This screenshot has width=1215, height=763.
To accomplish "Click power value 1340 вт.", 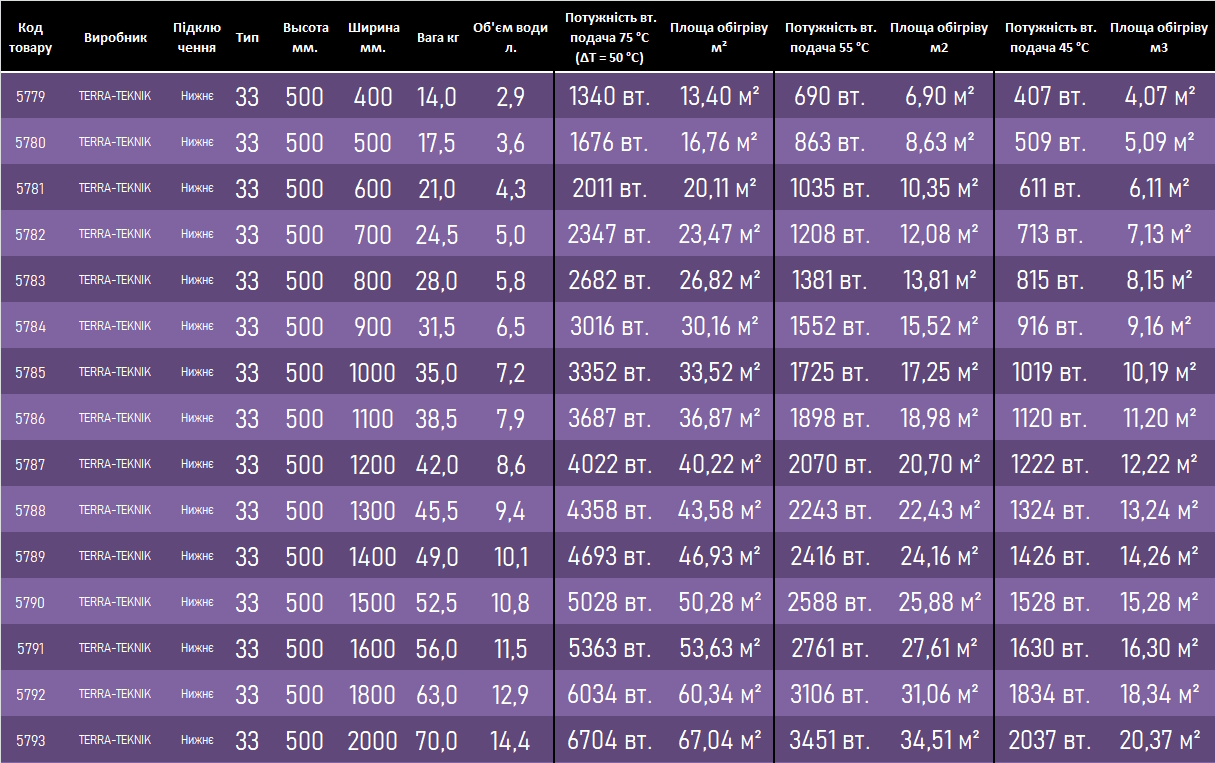I will pos(610,97).
